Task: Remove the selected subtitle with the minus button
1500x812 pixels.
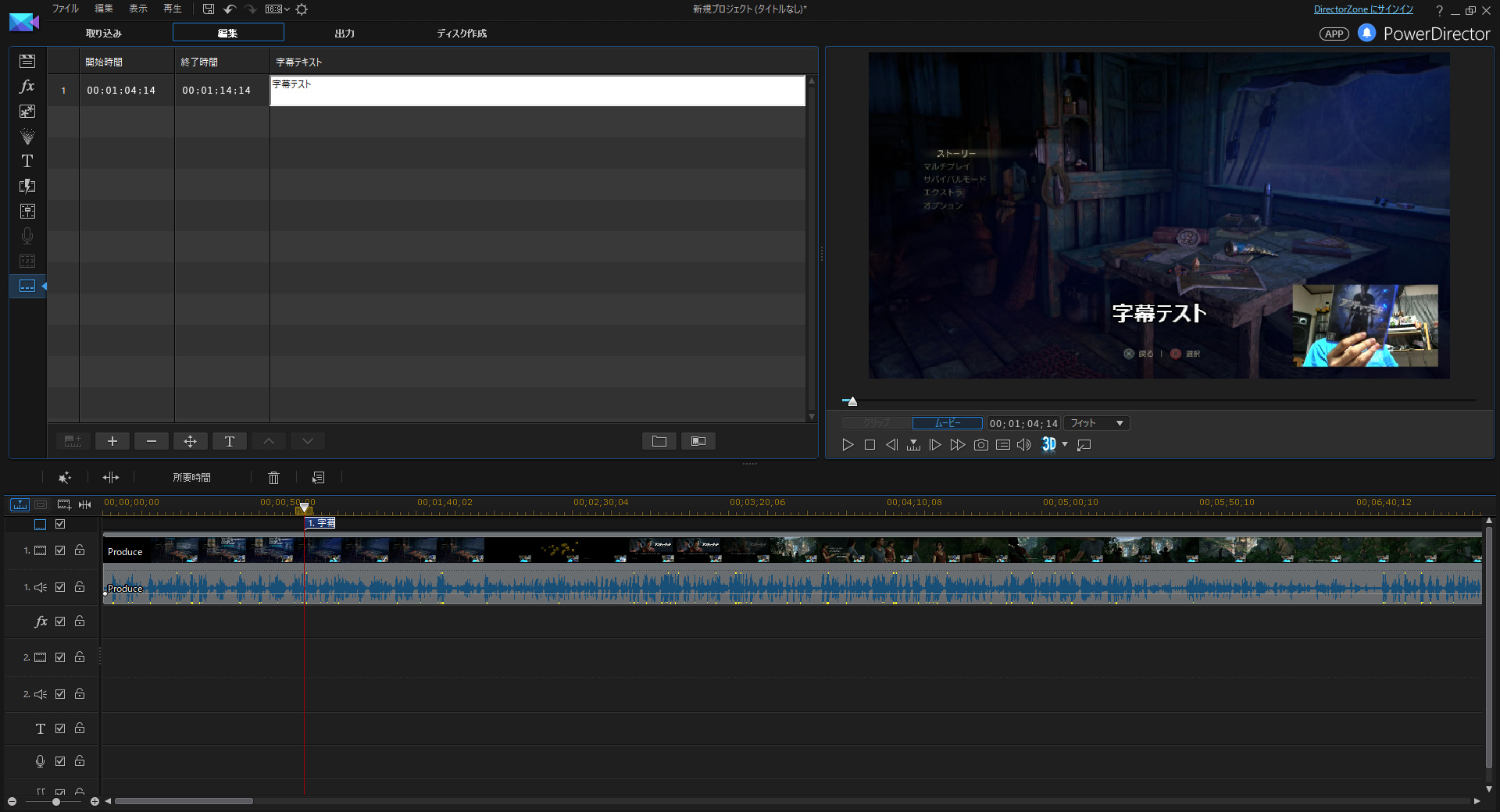Action: 152,441
